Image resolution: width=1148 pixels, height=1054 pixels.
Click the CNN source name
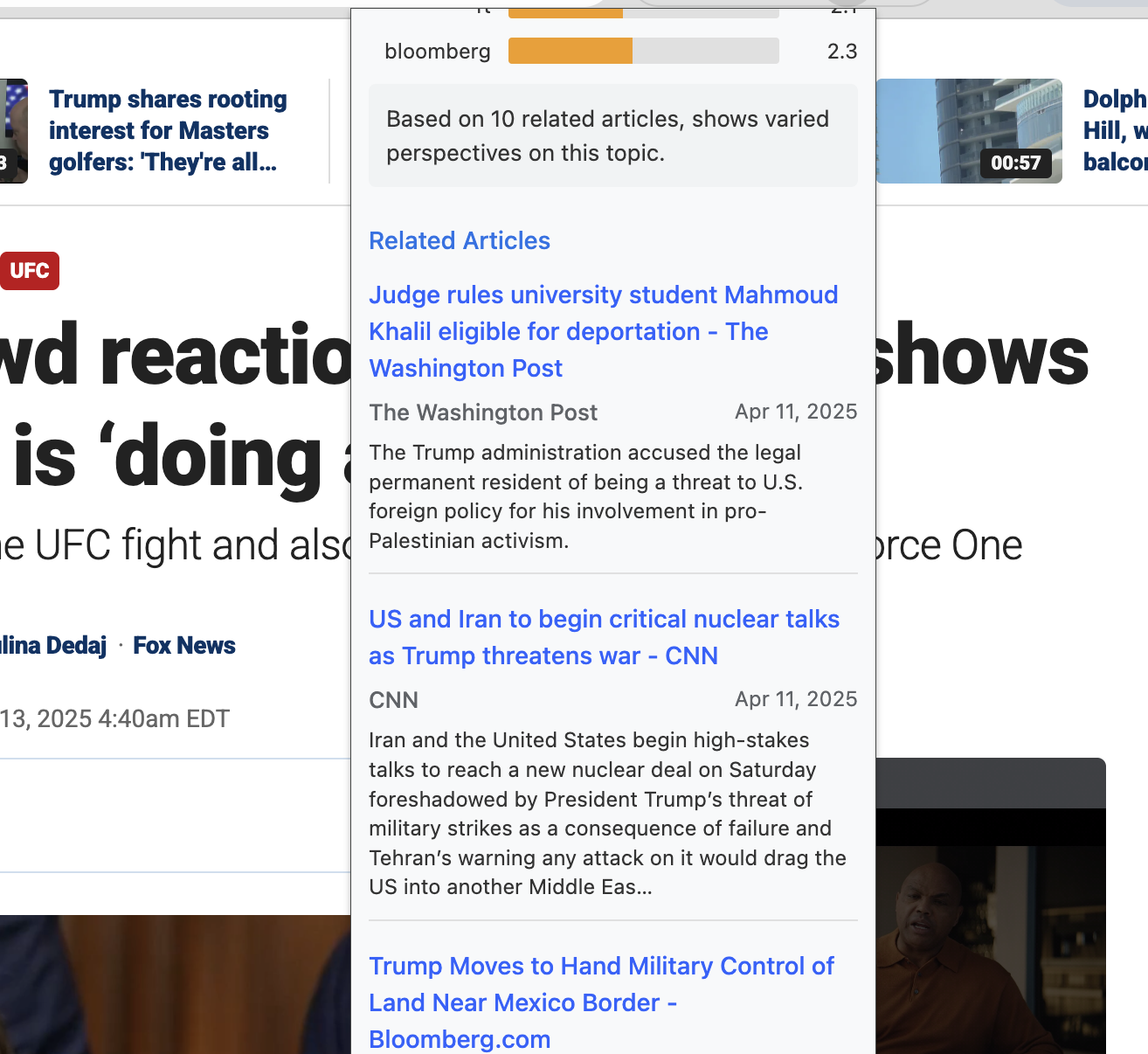[x=394, y=700]
